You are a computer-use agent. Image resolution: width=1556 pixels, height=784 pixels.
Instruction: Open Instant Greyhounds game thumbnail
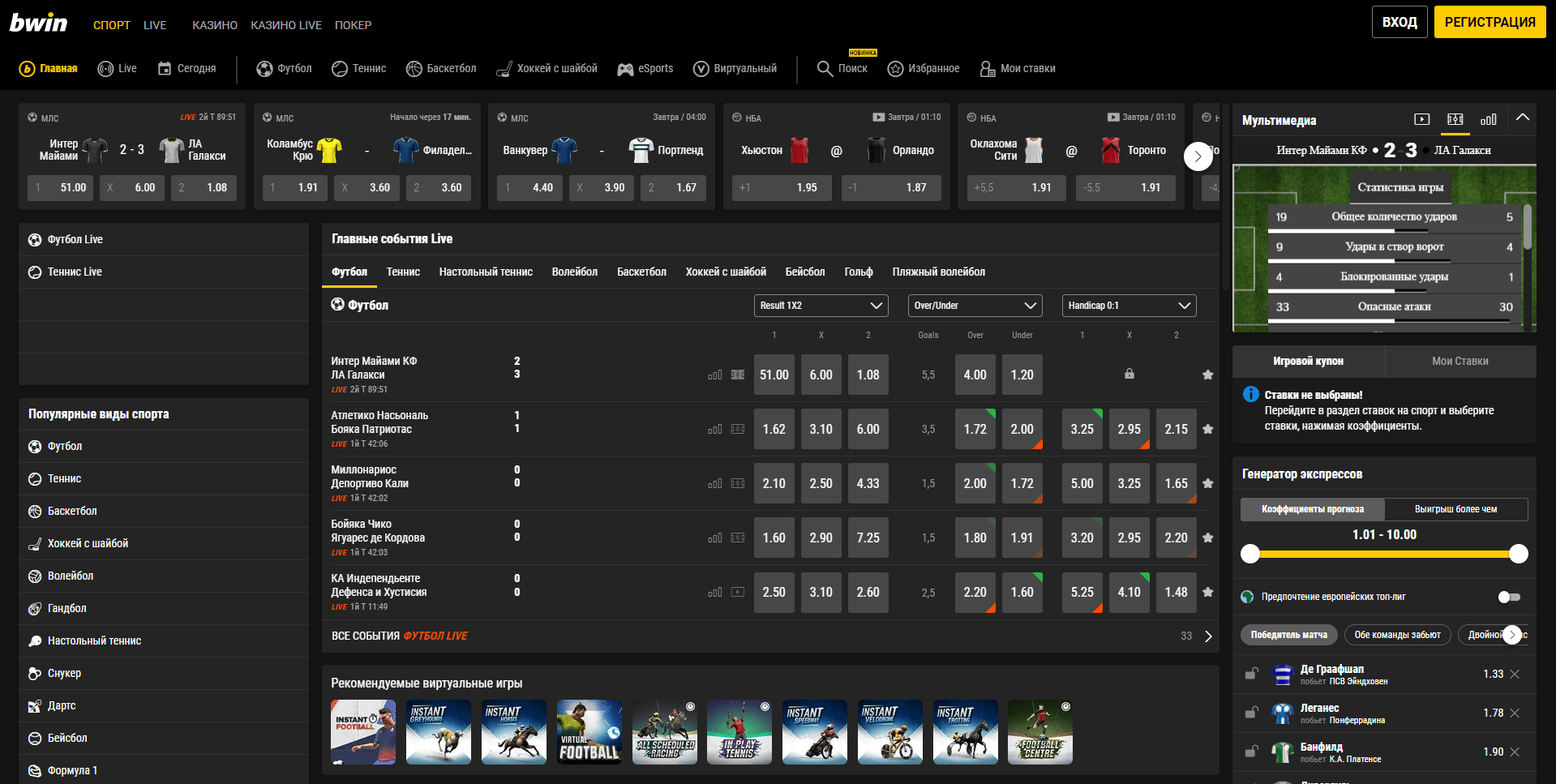click(x=439, y=732)
